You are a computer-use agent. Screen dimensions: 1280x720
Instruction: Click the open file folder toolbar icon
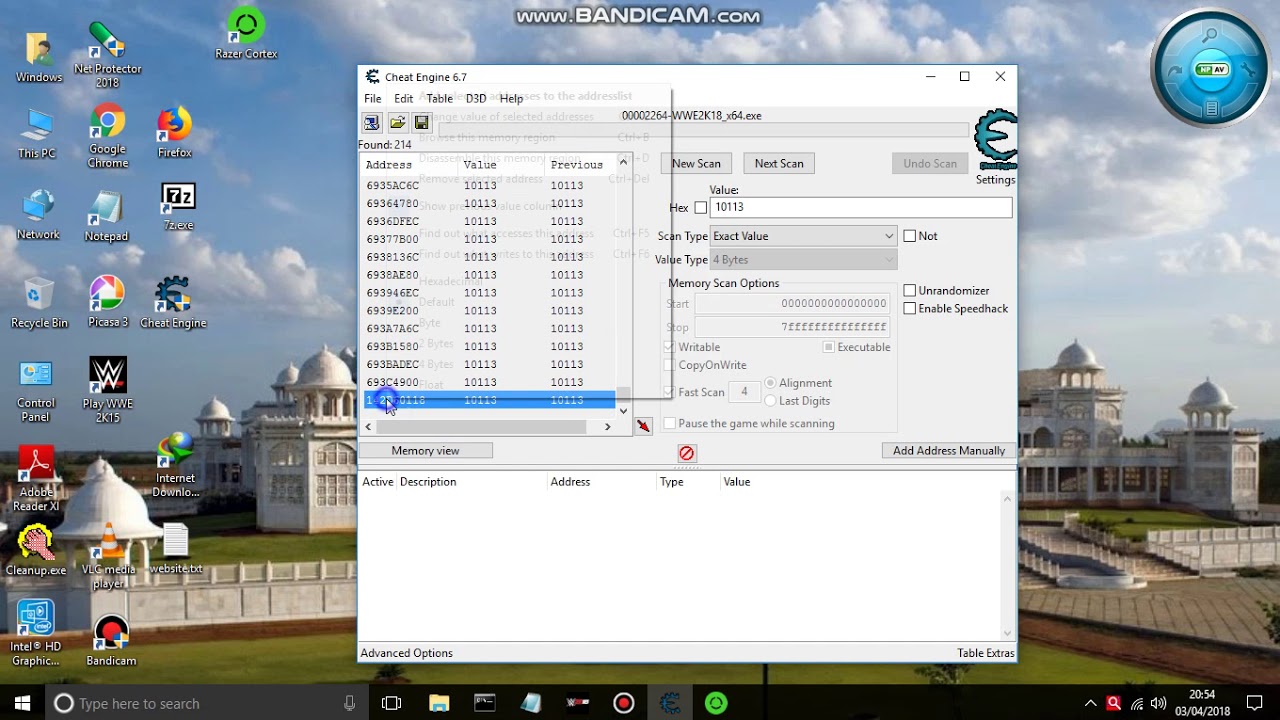pyautogui.click(x=397, y=123)
